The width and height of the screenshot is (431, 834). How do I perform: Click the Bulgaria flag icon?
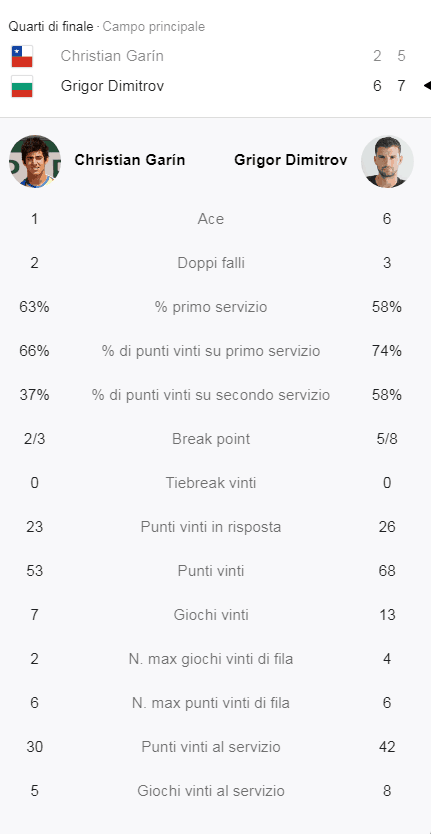[x=22, y=86]
